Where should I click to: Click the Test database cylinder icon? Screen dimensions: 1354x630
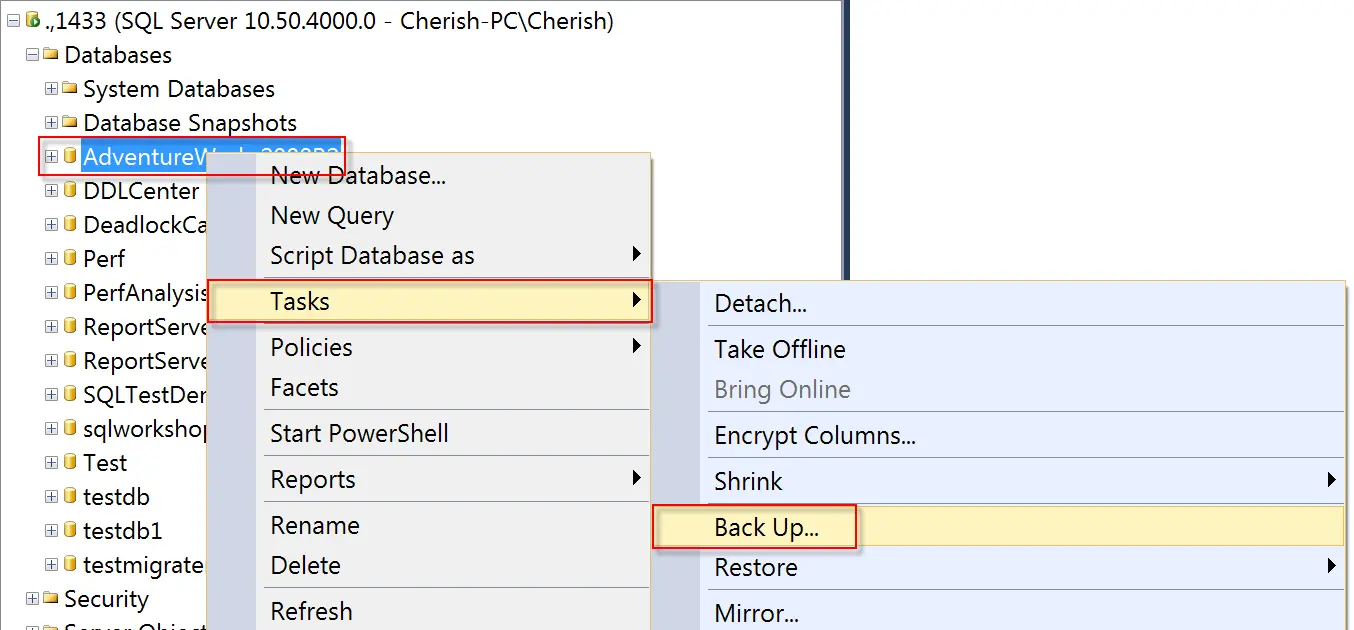click(70, 462)
